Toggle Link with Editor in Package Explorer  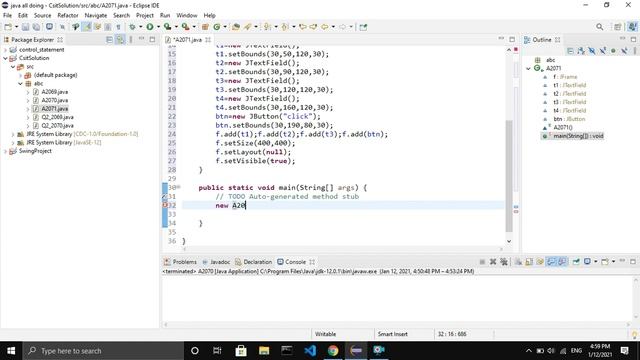[x=120, y=40]
